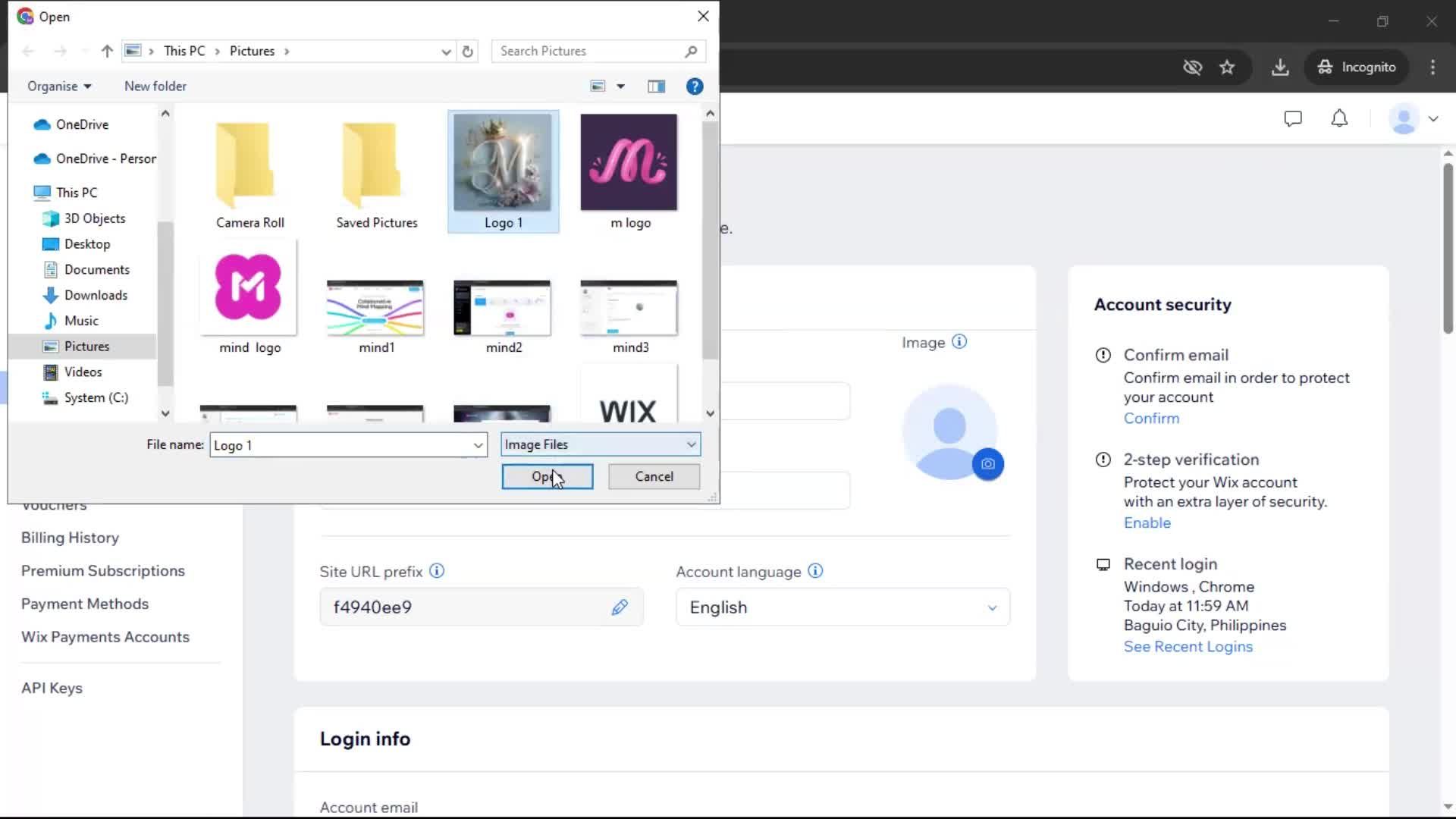Select the WIX image file

[629, 394]
